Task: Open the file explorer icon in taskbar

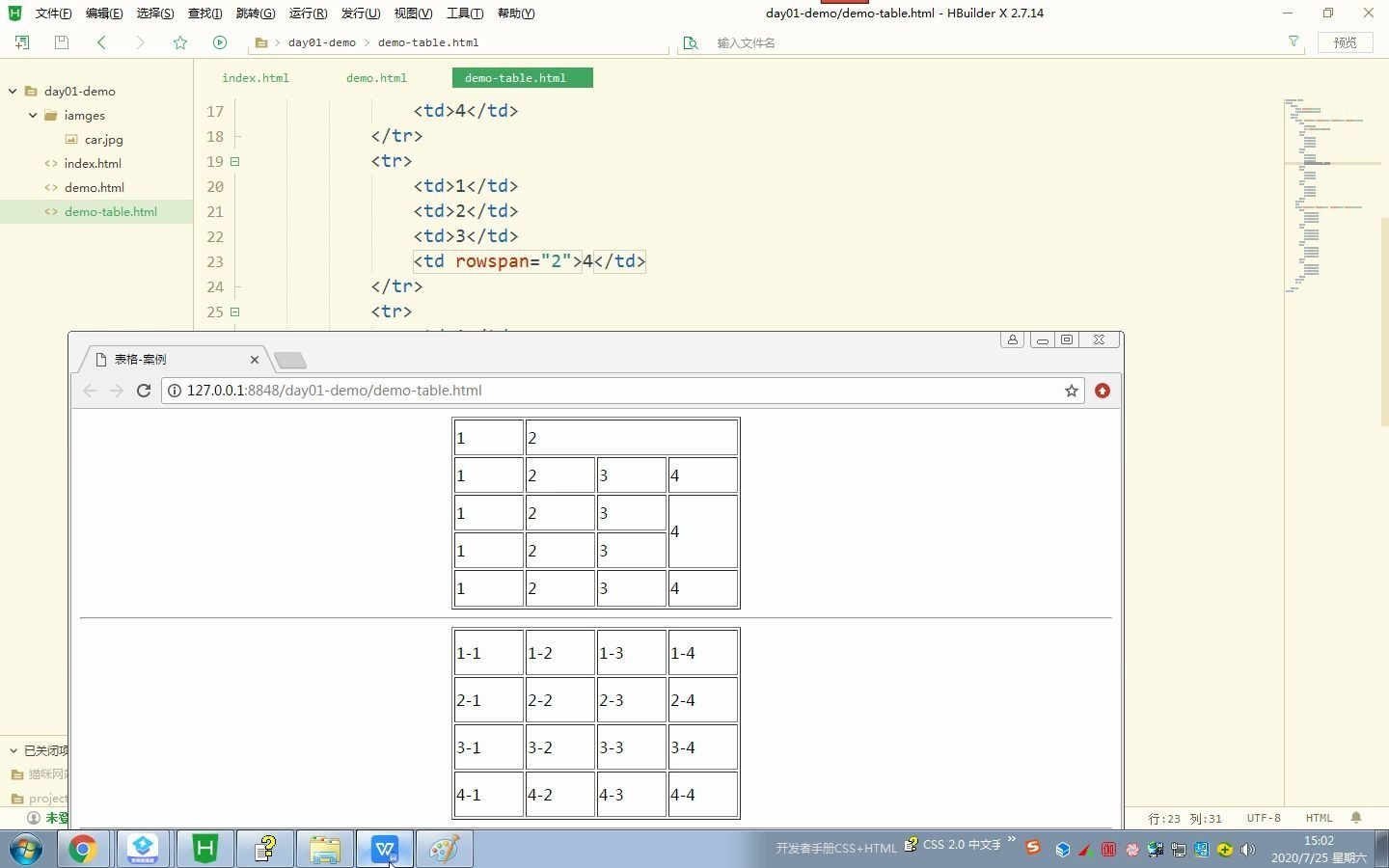Action: click(x=325, y=849)
